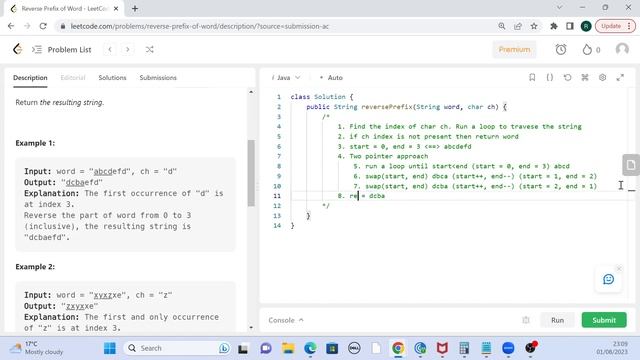Click the LeetCode logo icon

coord(17,49)
